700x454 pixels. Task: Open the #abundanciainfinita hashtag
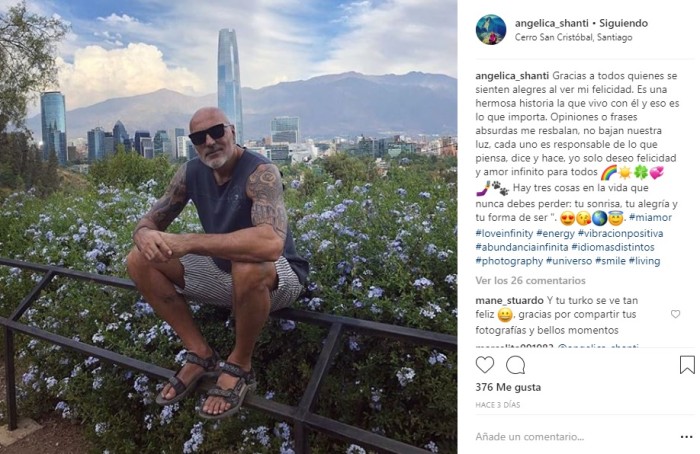[522, 247]
